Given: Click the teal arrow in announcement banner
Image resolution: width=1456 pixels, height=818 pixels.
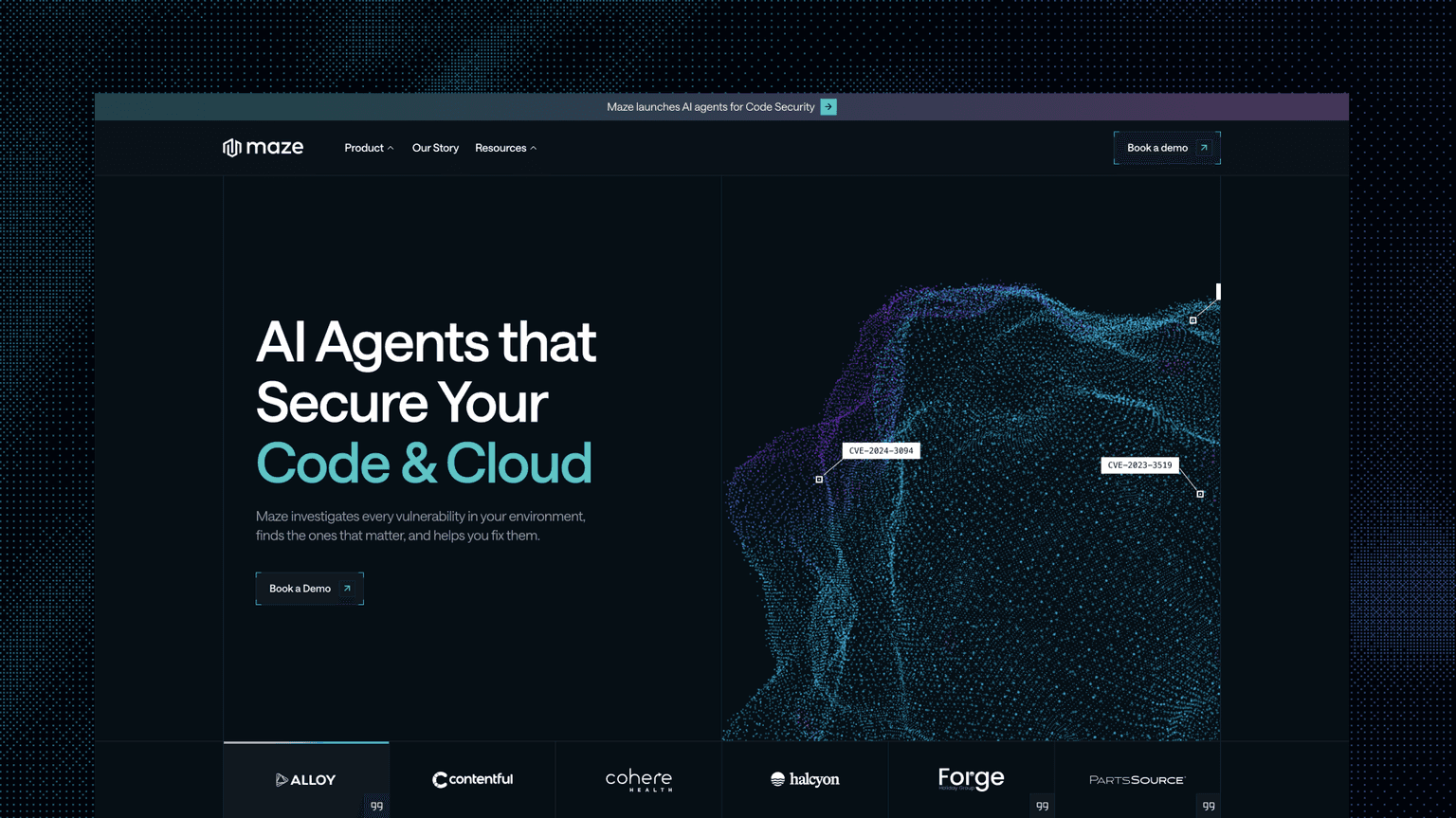Looking at the screenshot, I should (828, 107).
